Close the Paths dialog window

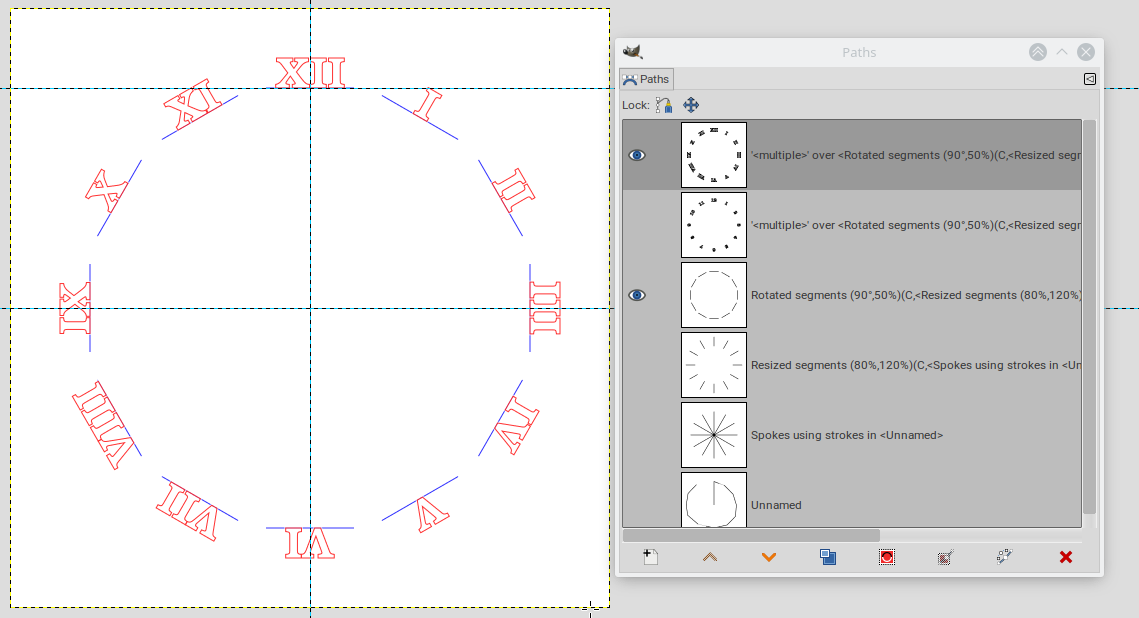pos(1086,52)
